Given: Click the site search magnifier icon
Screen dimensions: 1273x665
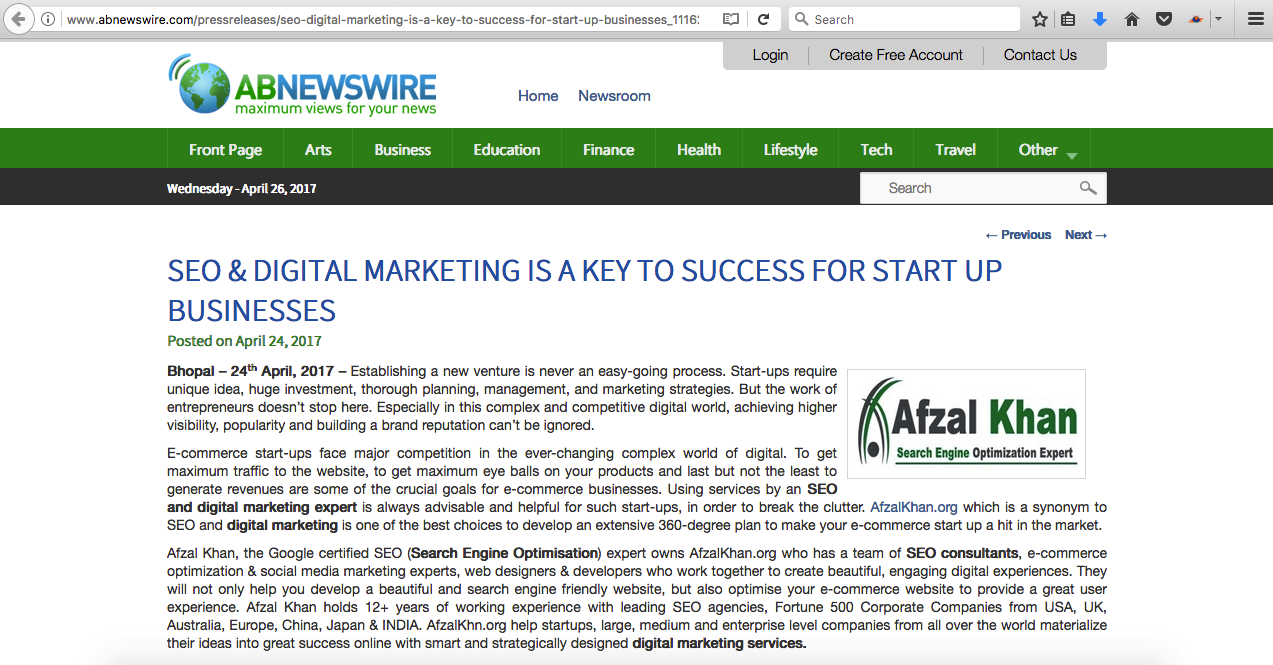Looking at the screenshot, I should tap(1088, 188).
